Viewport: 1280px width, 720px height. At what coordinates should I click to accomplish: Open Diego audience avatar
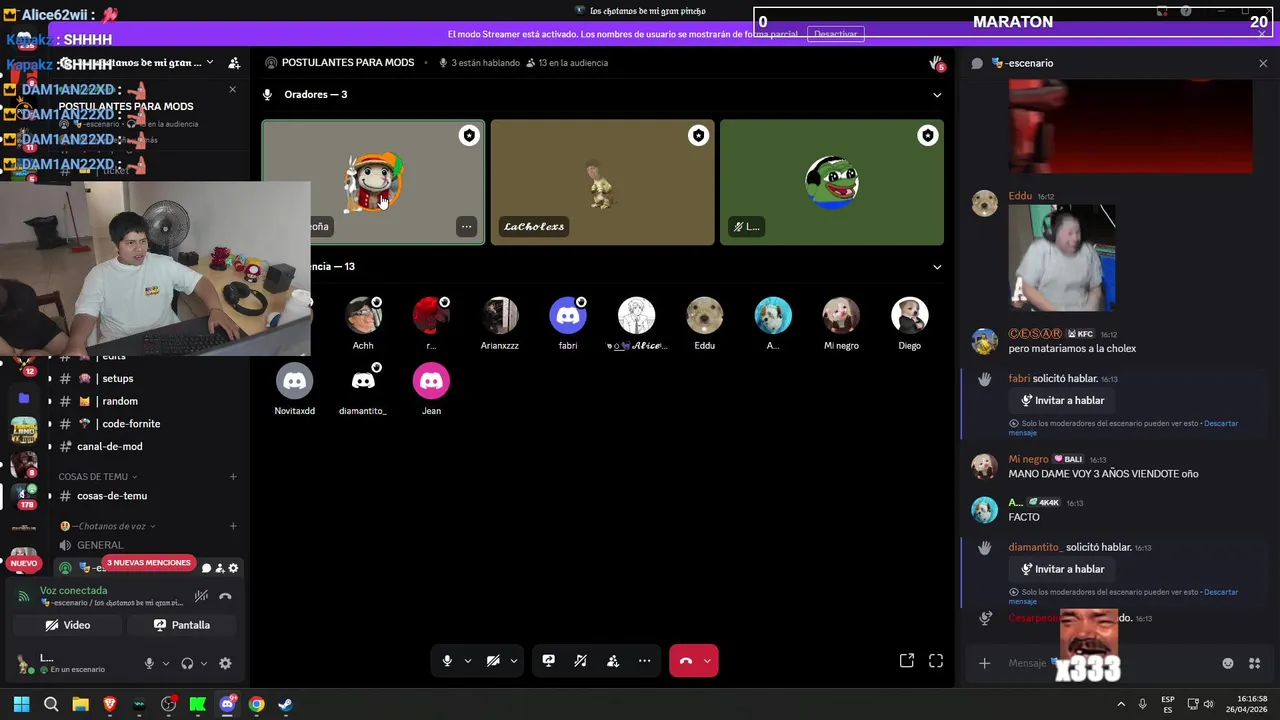pos(909,316)
